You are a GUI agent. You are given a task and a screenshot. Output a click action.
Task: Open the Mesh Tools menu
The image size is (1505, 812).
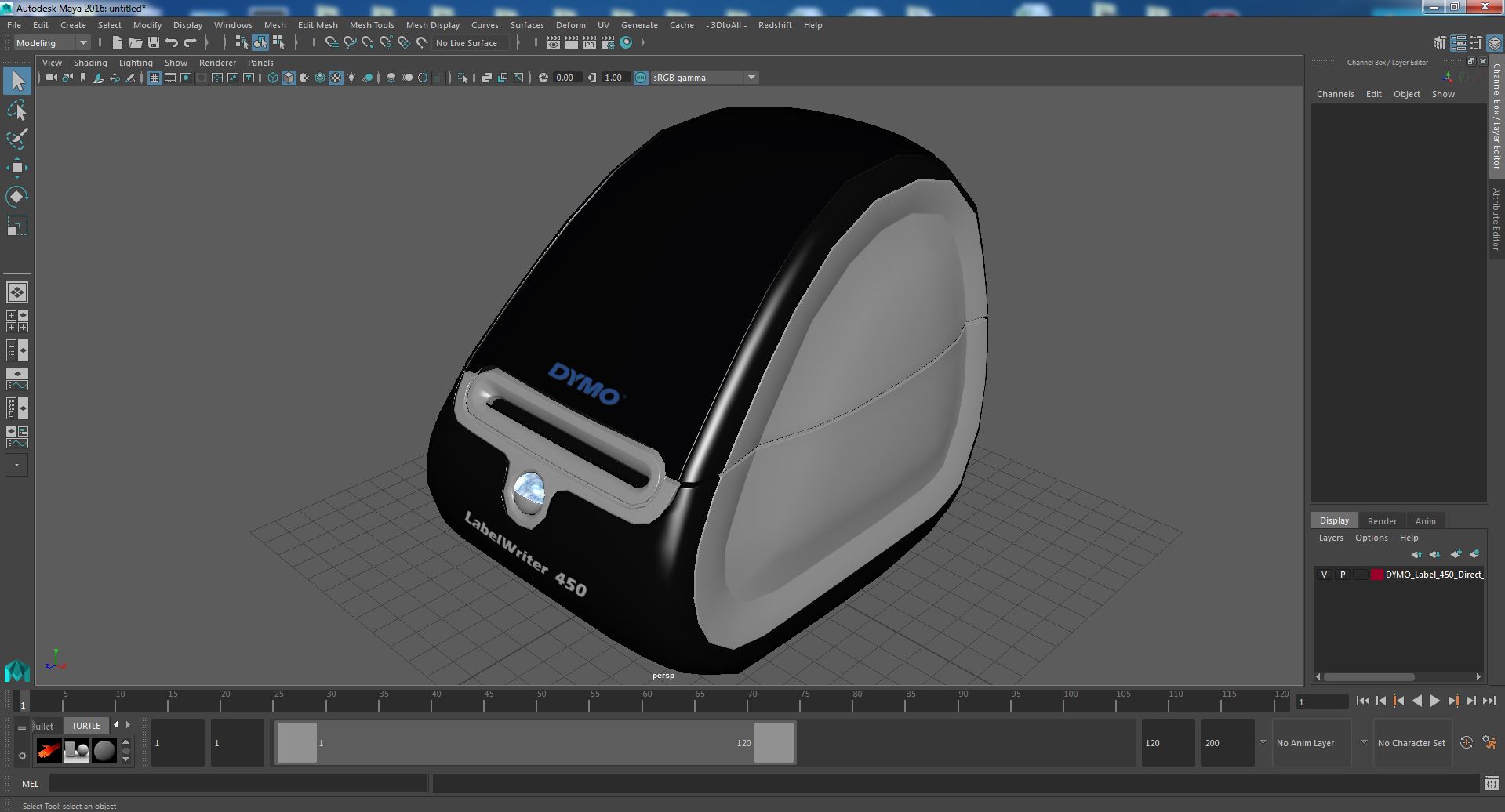[372, 25]
